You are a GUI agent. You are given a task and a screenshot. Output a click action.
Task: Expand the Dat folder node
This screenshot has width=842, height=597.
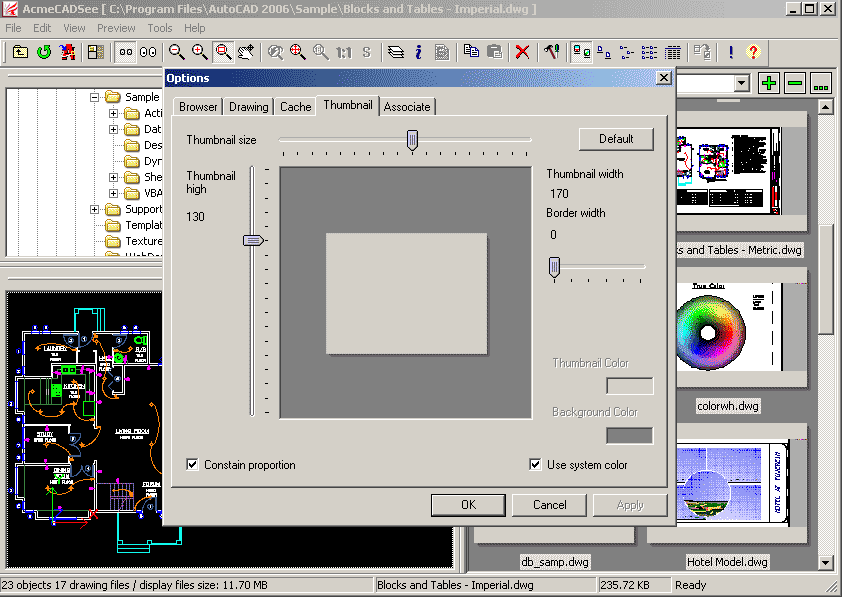click(x=113, y=129)
